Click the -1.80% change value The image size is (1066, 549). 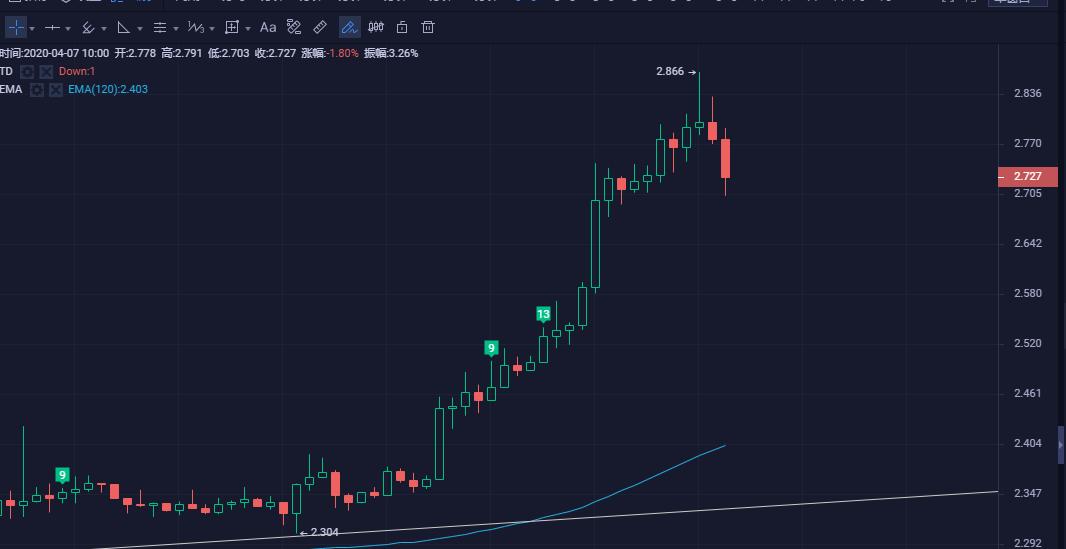pos(343,53)
